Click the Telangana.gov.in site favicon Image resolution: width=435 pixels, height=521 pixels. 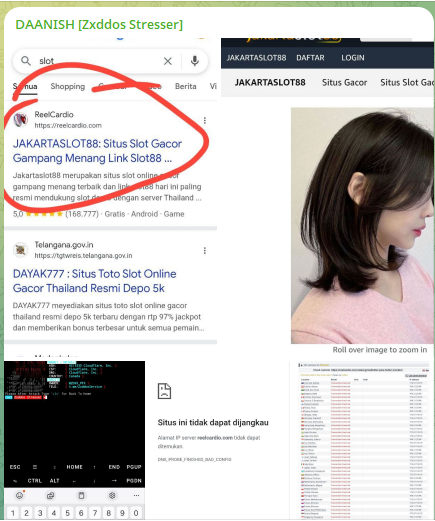click(x=20, y=249)
